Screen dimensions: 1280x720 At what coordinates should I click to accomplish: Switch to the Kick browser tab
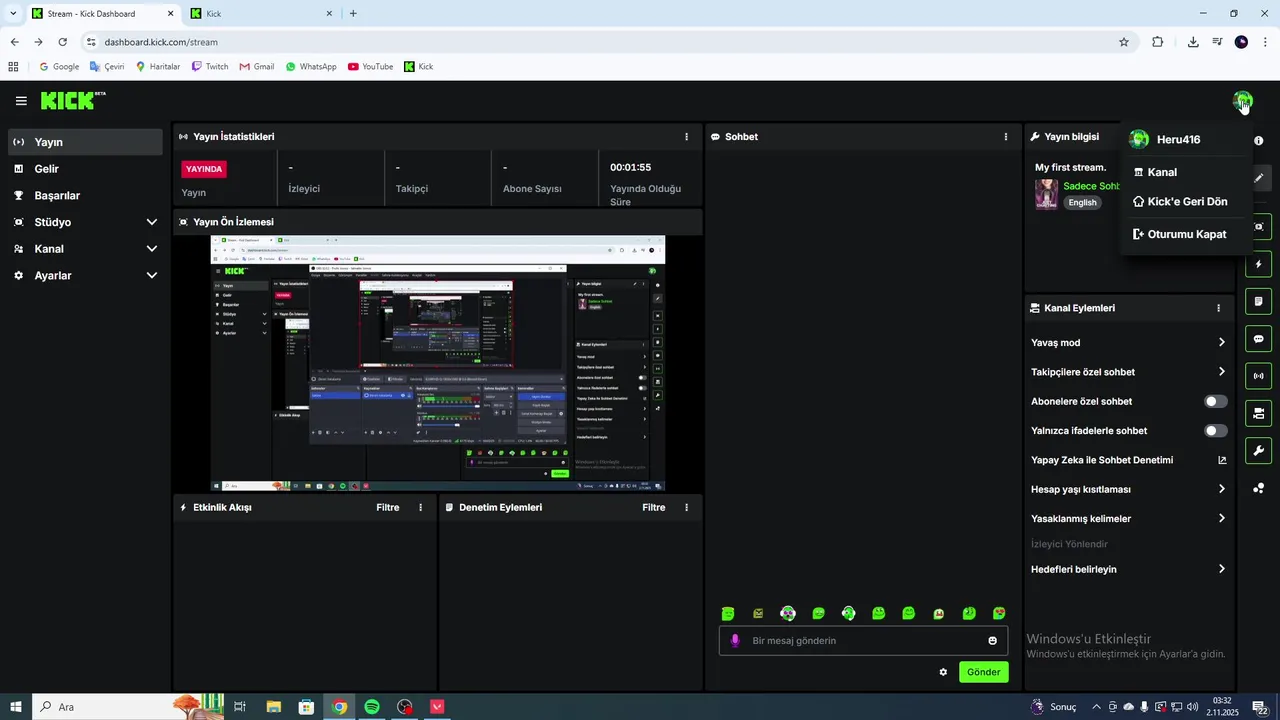[260, 14]
